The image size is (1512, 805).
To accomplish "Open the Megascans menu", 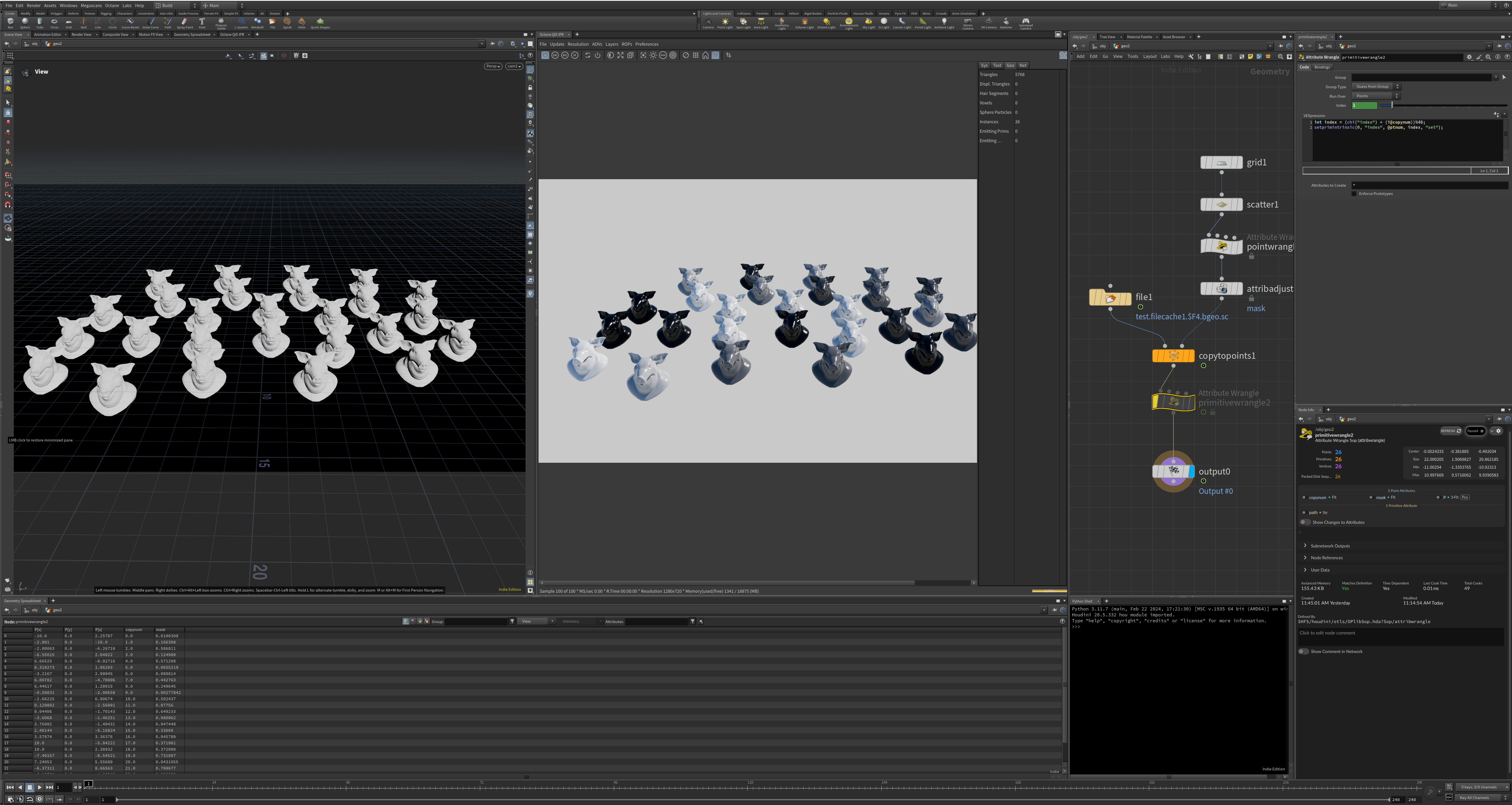I will click(x=91, y=5).
